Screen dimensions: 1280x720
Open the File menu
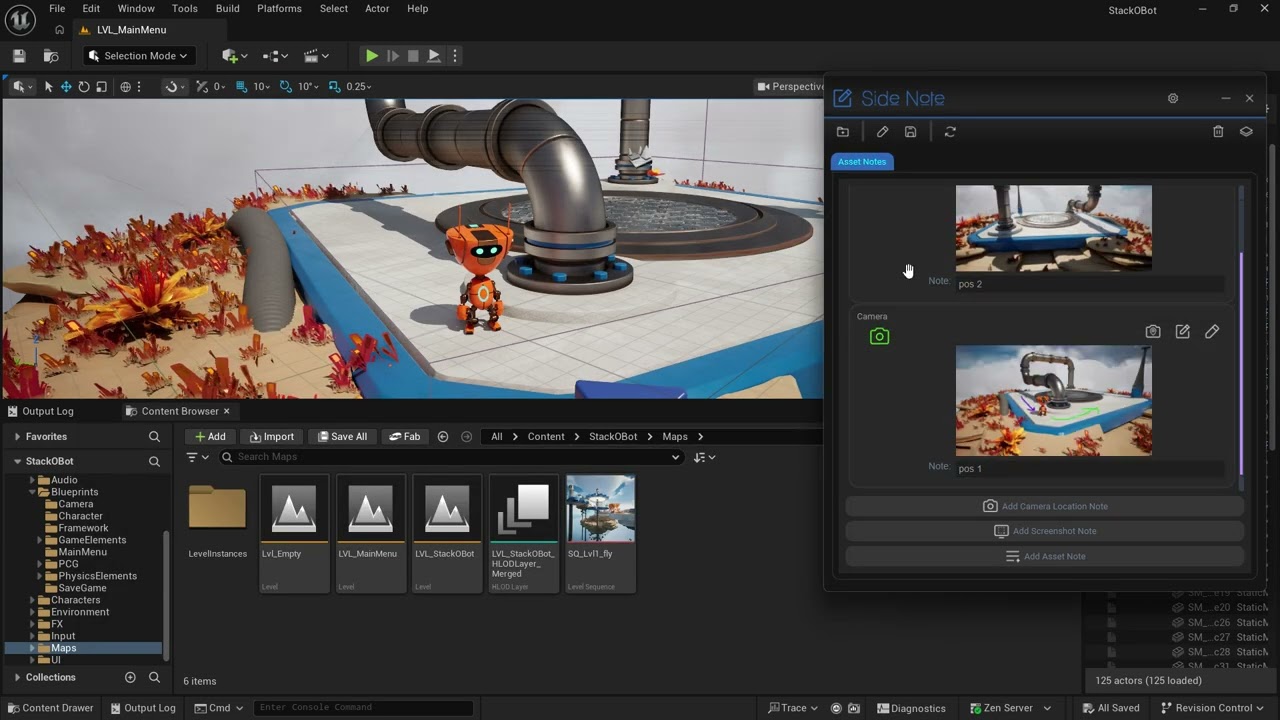point(57,8)
